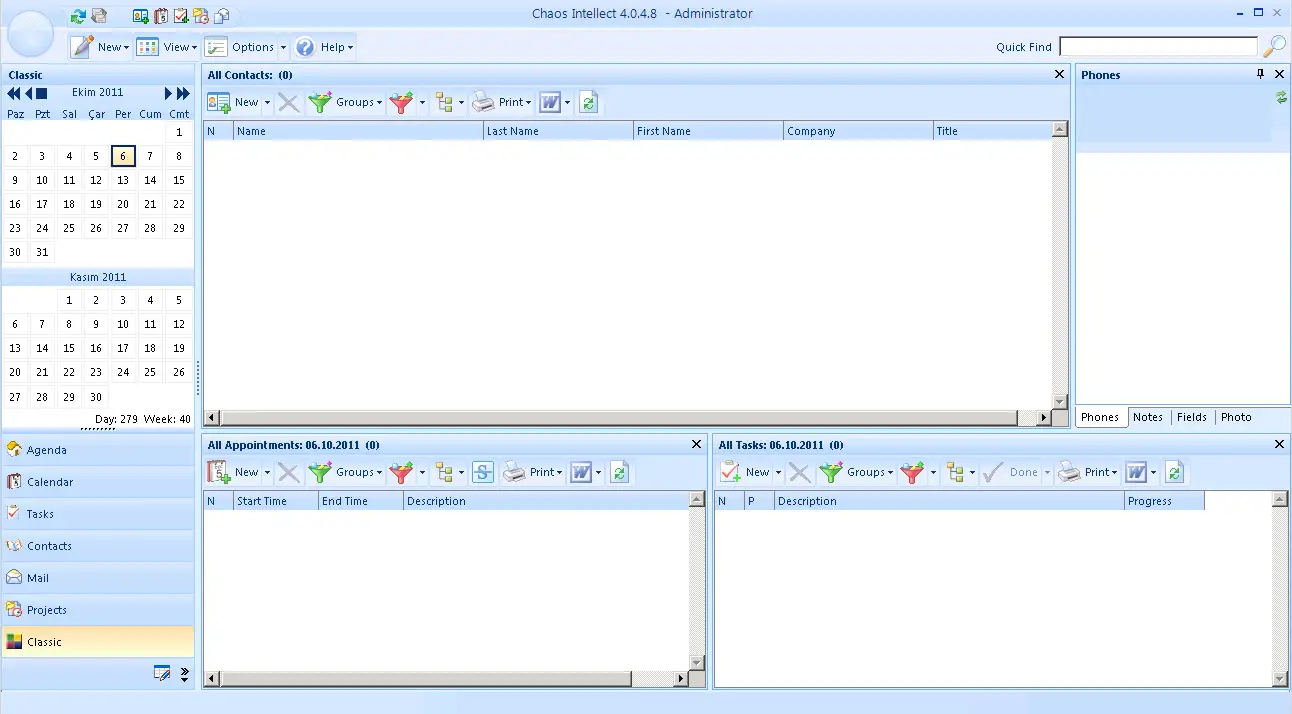Open the round application orb menu
1292x714 pixels.
(x=30, y=36)
